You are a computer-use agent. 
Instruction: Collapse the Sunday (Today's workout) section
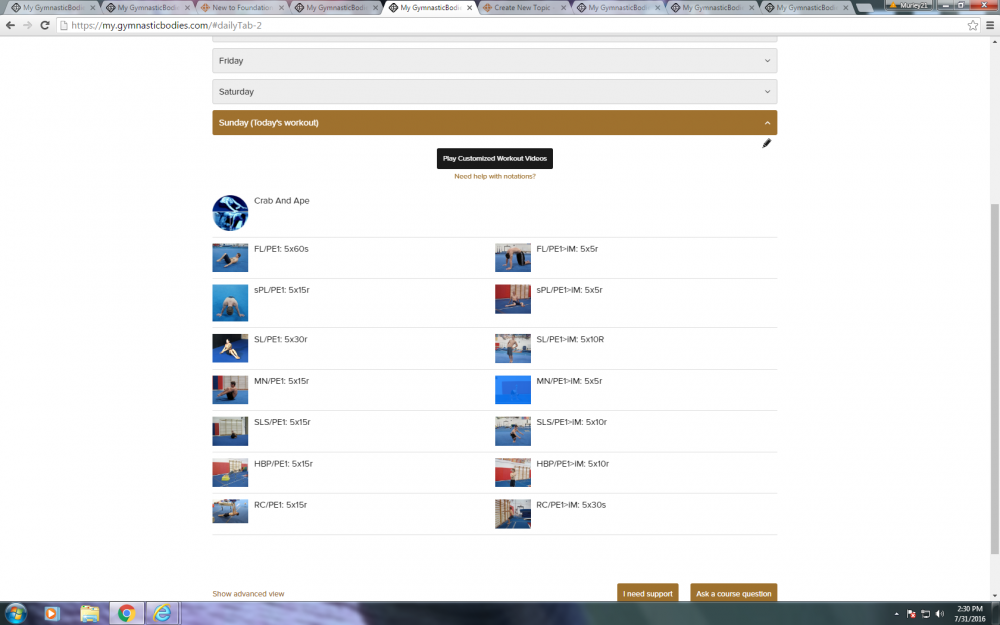(495, 122)
